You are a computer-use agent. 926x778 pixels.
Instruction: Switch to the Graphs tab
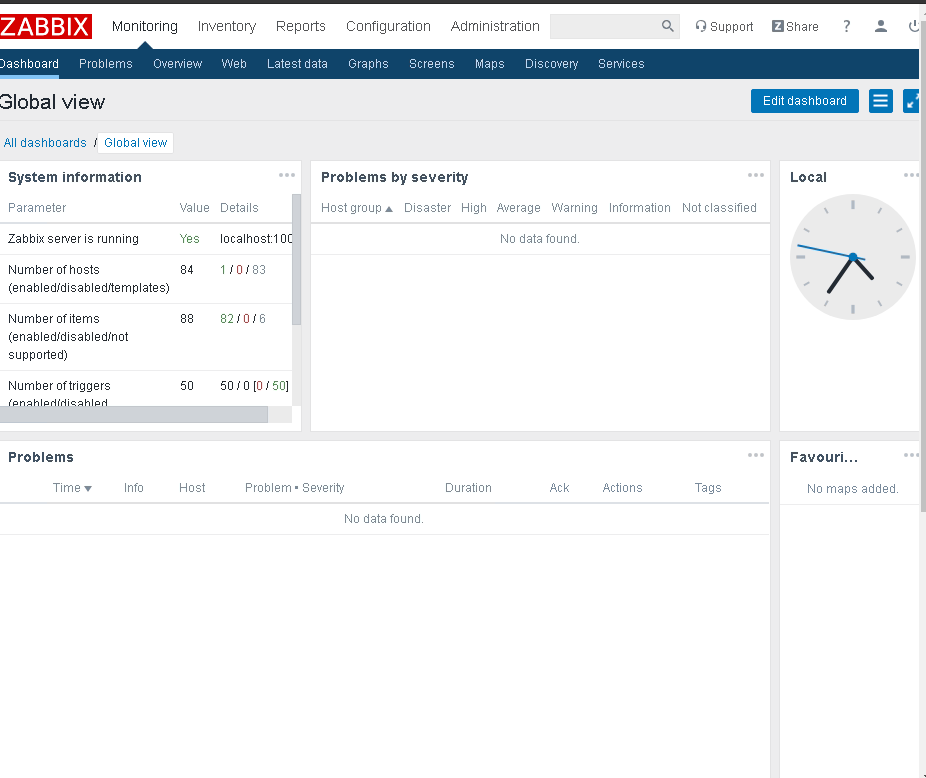point(368,64)
